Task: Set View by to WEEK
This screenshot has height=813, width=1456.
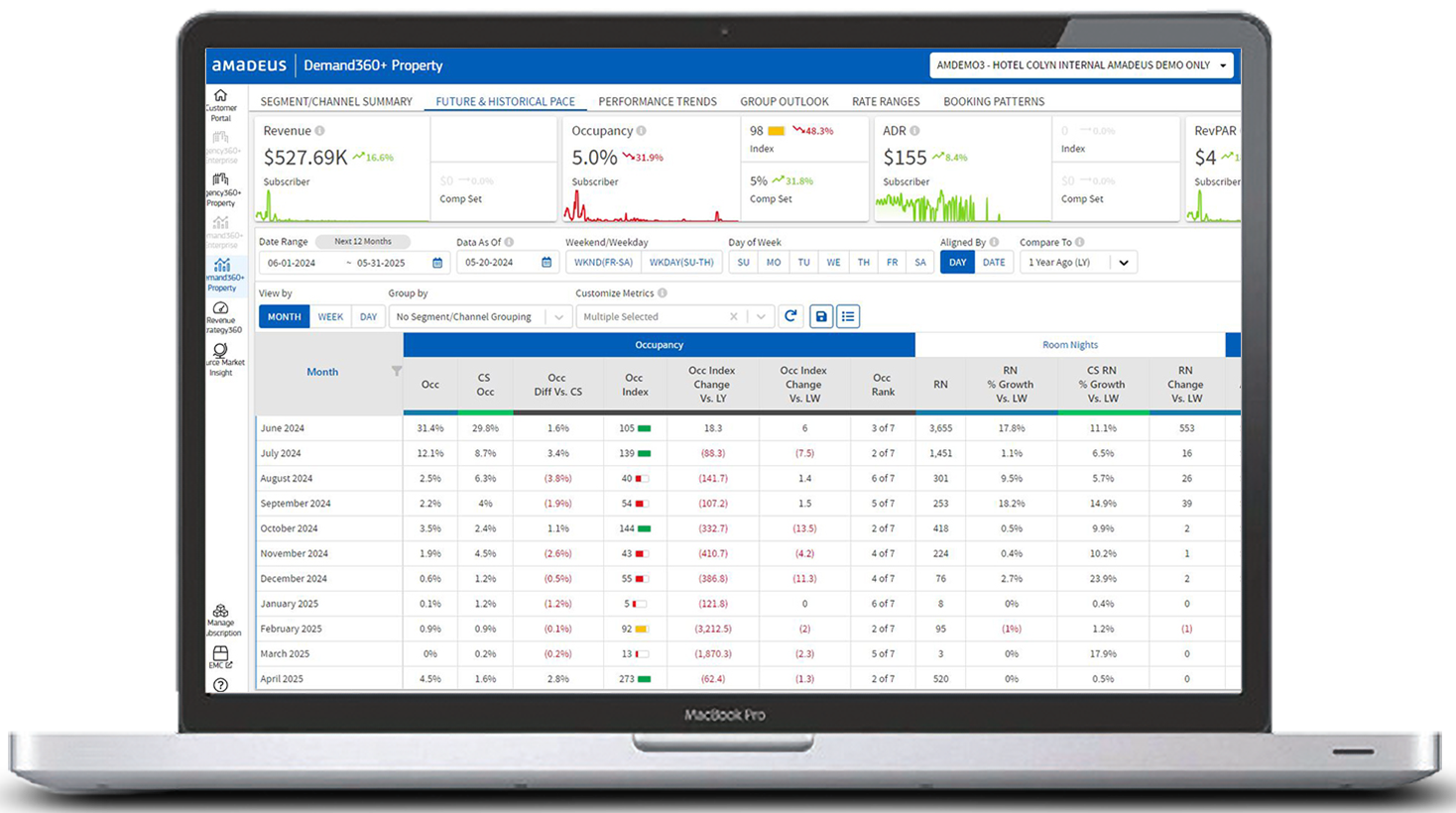Action: coord(330,317)
